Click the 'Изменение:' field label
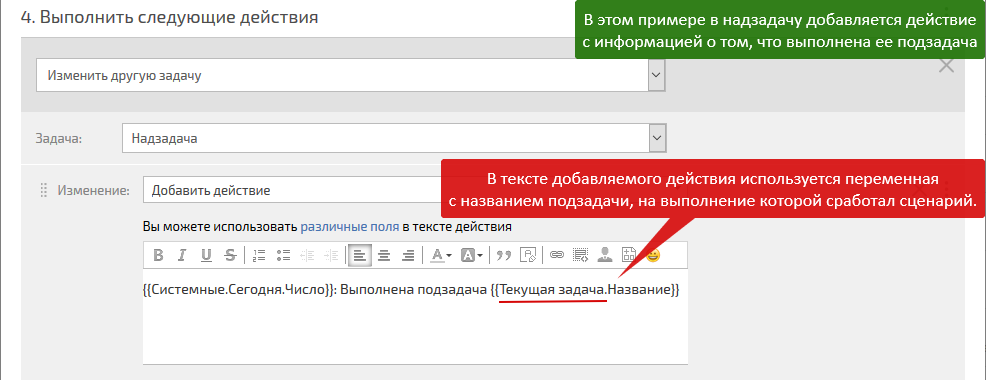Viewport: 986px width, 380px height. point(94,190)
